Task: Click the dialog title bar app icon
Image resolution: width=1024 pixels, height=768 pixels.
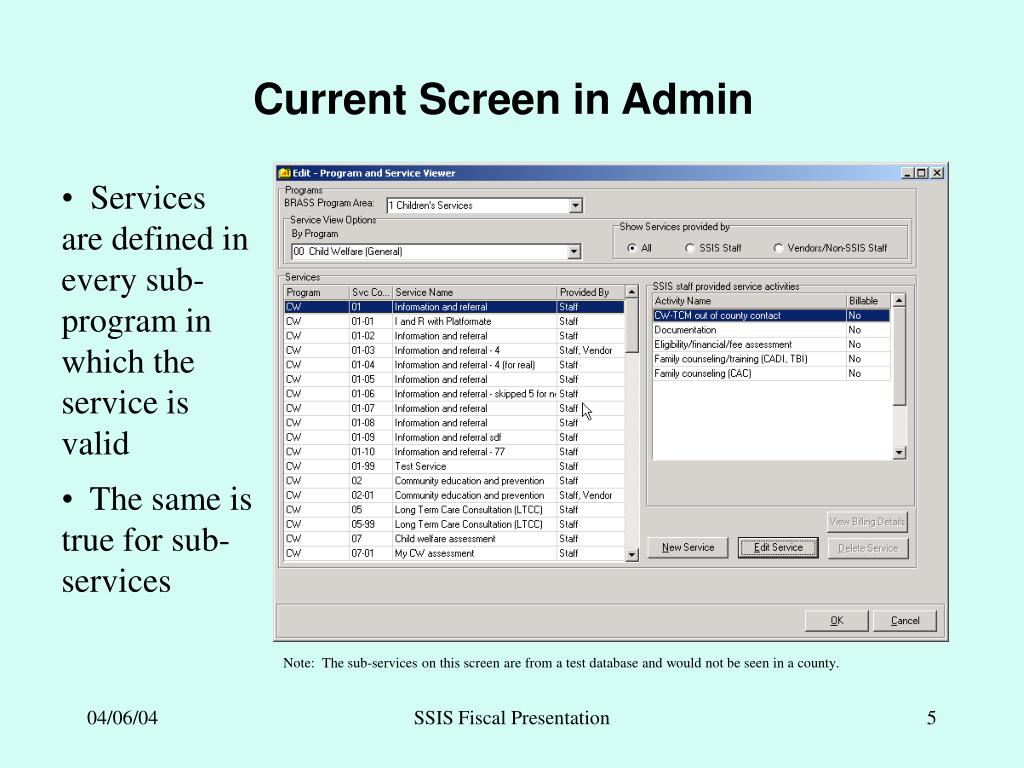Action: click(x=284, y=173)
